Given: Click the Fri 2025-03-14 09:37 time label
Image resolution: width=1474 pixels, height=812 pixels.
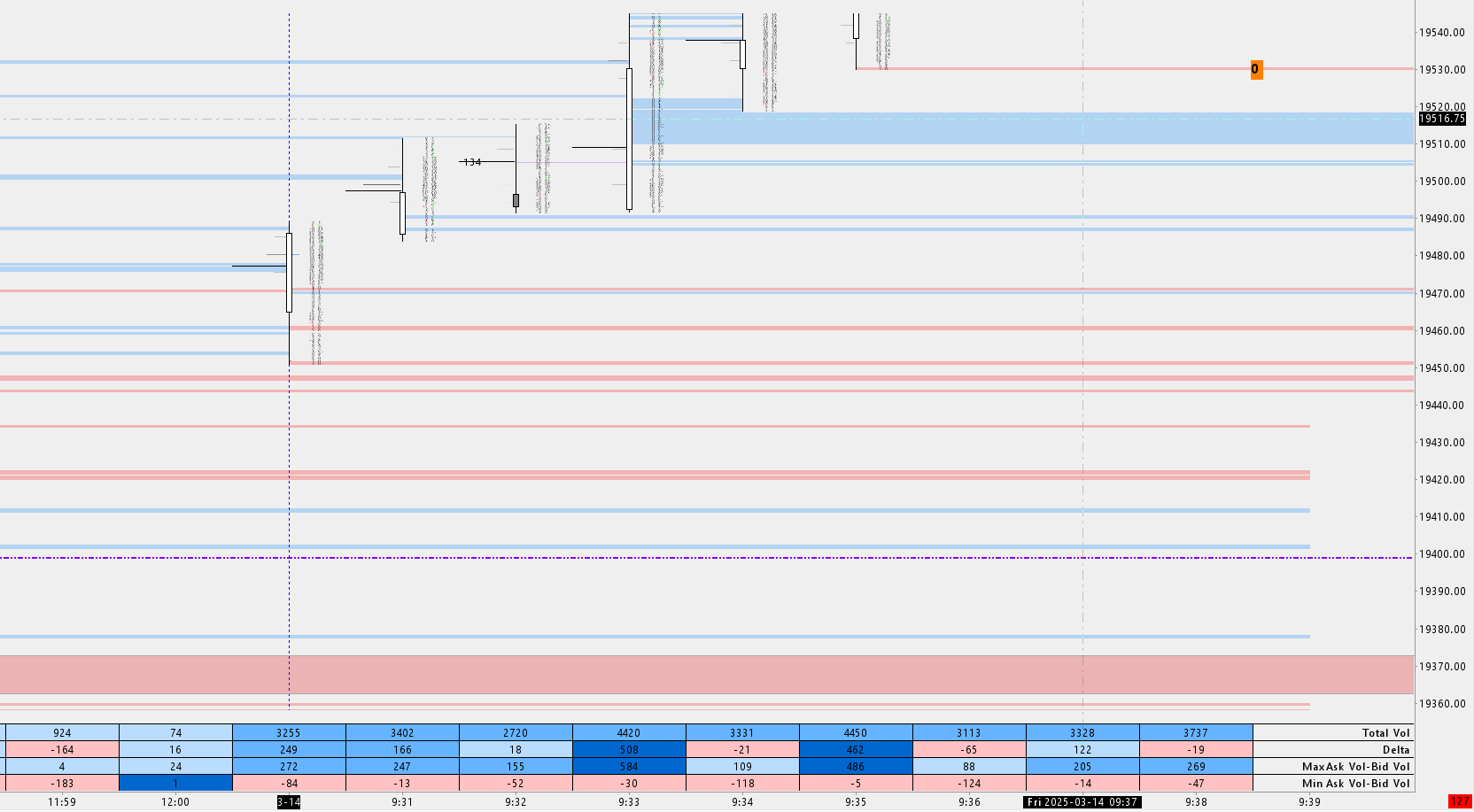Looking at the screenshot, I should [x=1082, y=802].
